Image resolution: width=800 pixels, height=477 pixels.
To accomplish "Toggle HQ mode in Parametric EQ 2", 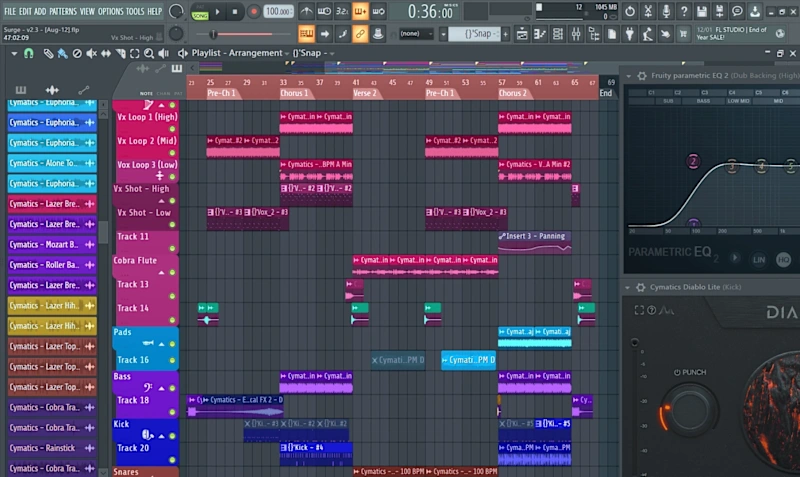I will pyautogui.click(x=783, y=260).
